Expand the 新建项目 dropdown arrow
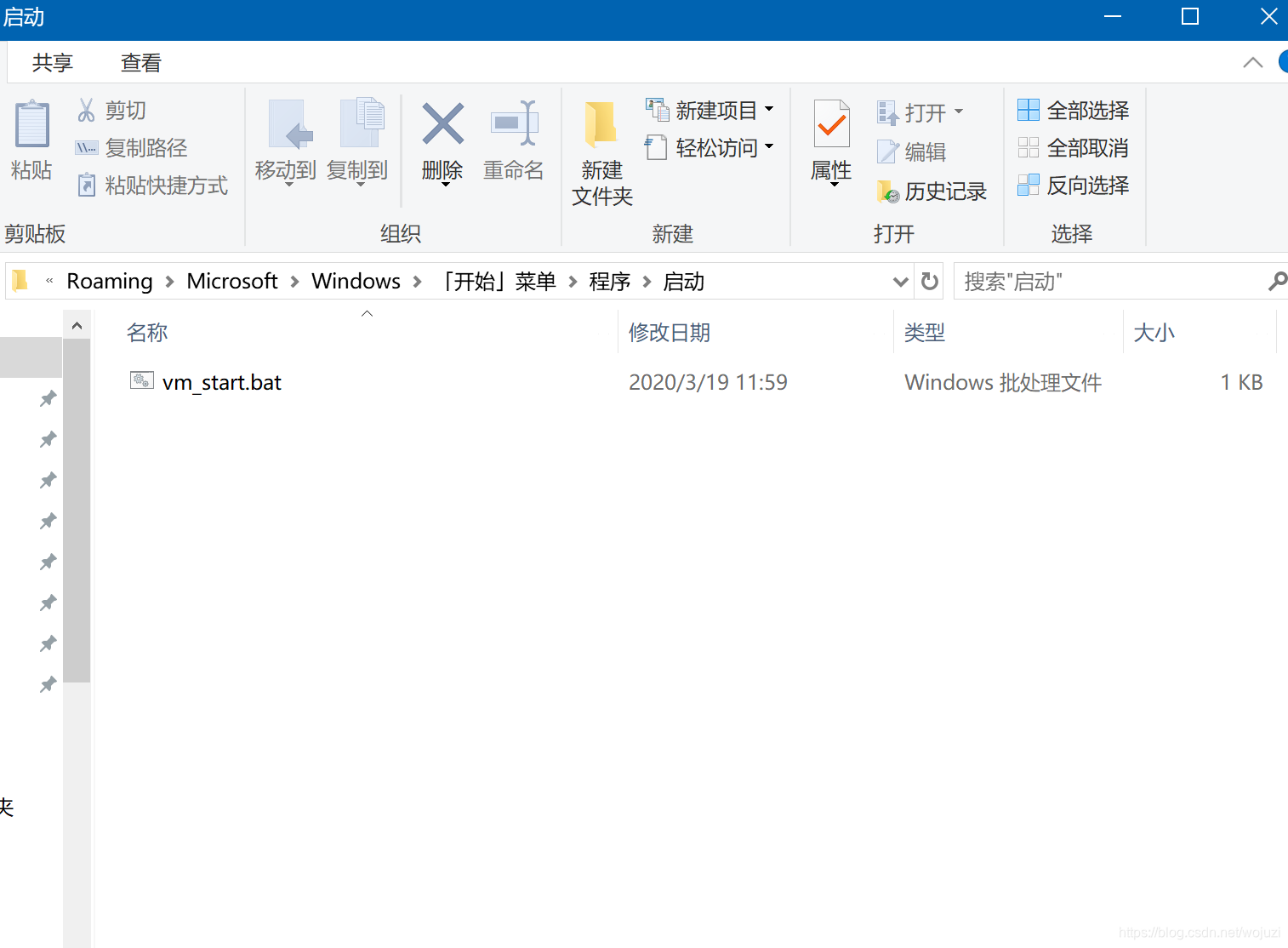The width and height of the screenshot is (1288, 948). pos(769,109)
